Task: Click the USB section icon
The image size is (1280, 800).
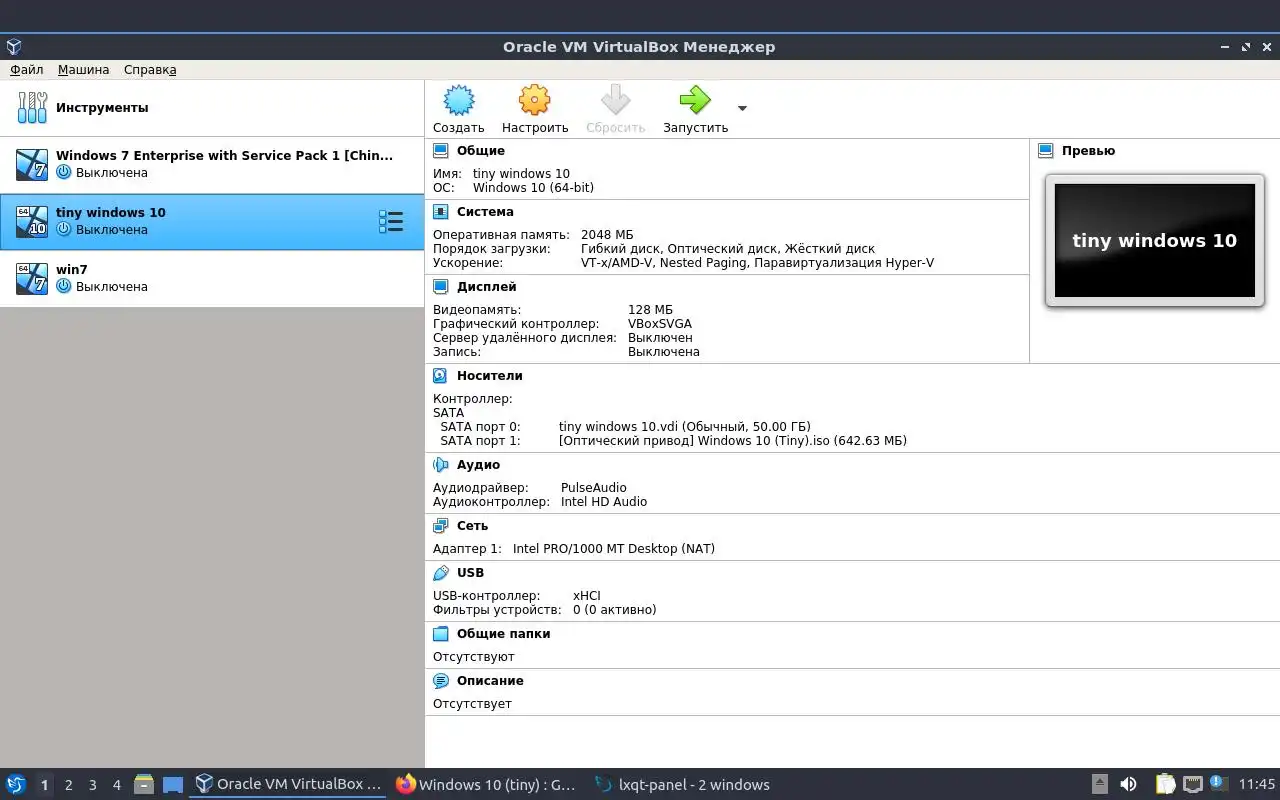Action: point(441,573)
